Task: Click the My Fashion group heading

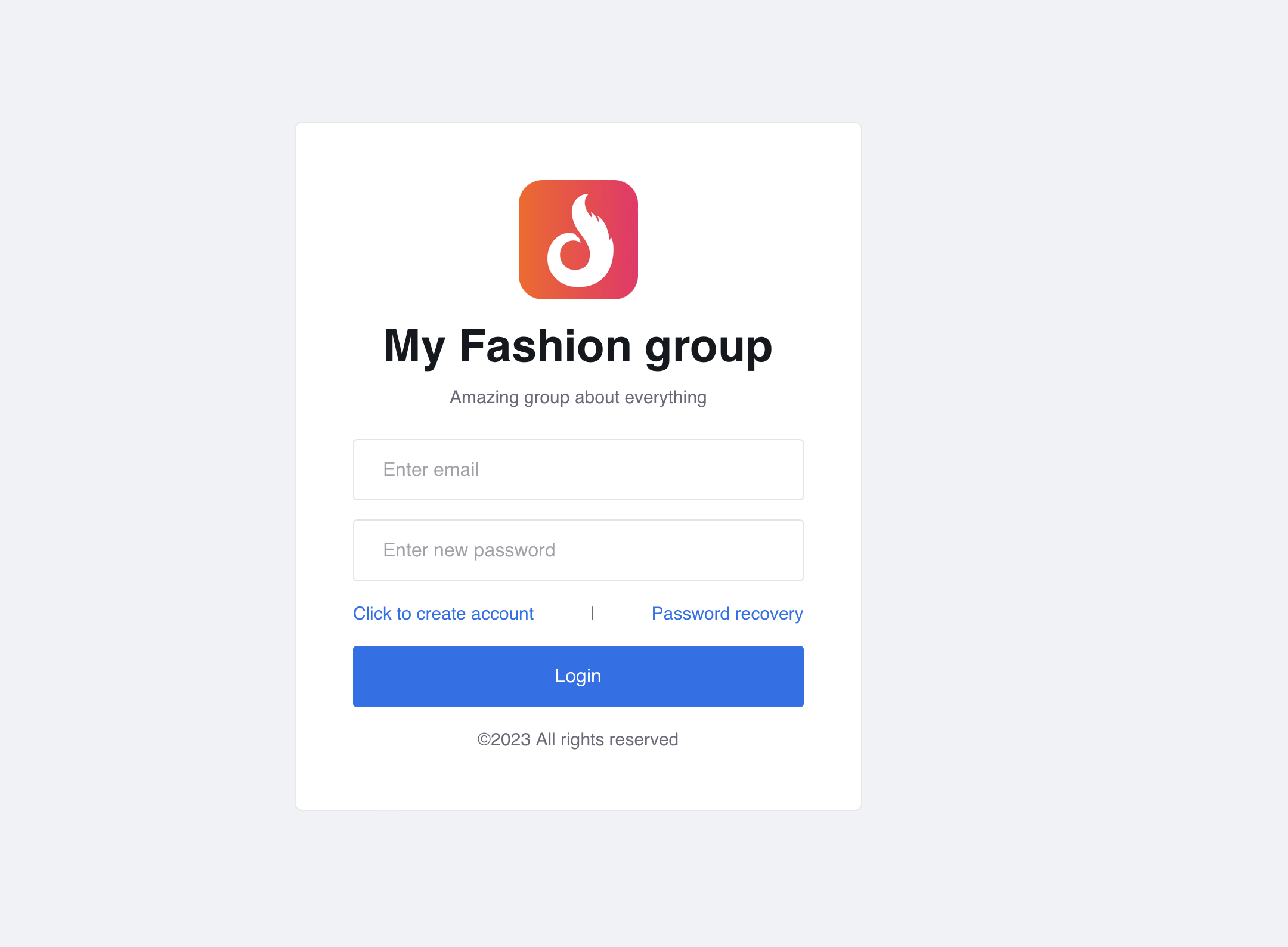Action: click(x=578, y=346)
